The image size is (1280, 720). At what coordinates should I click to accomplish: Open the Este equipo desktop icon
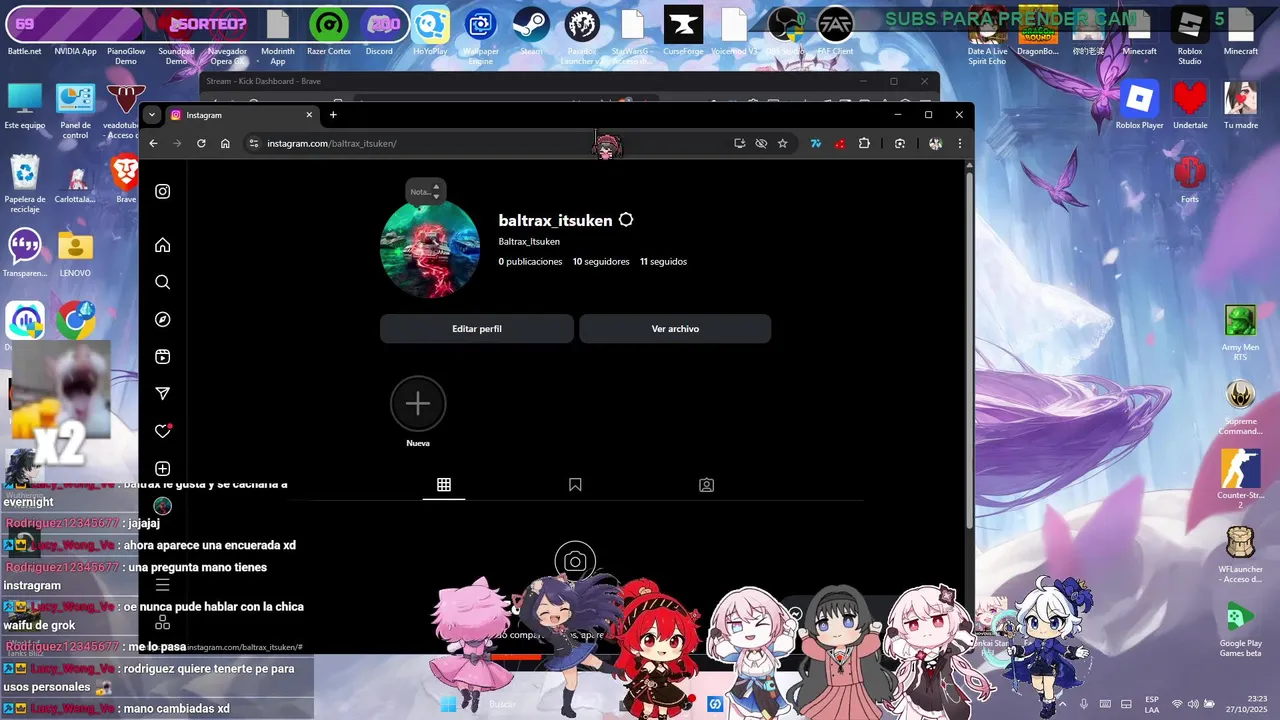[x=25, y=105]
